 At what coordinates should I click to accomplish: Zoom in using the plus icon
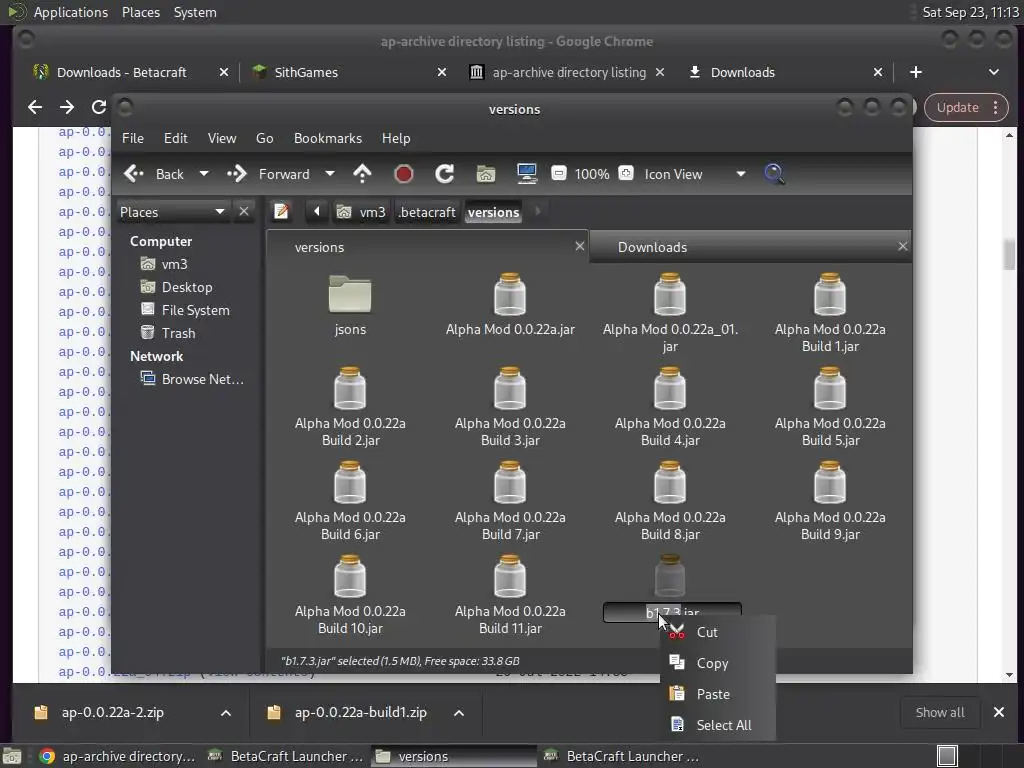626,174
